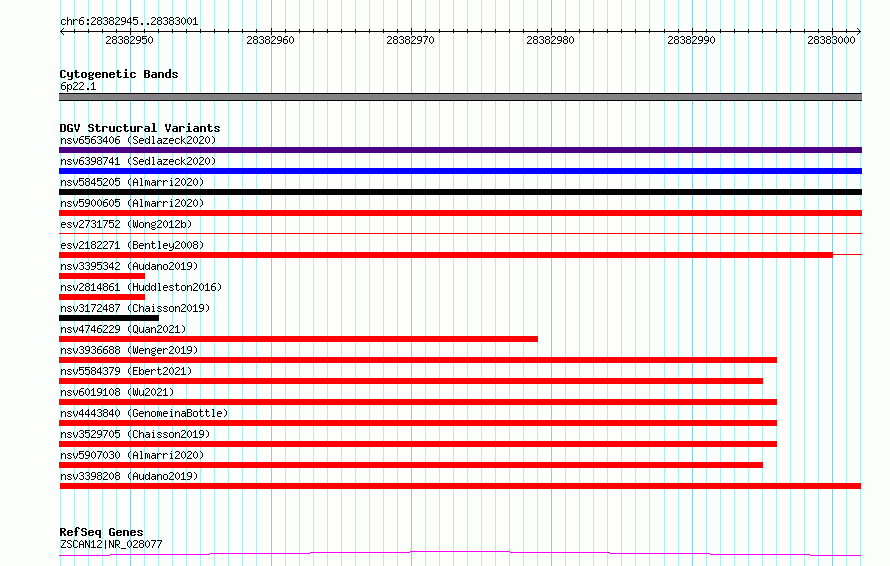Click the short red nsv3395342 bar
This screenshot has width=890, height=566.
pos(102,276)
